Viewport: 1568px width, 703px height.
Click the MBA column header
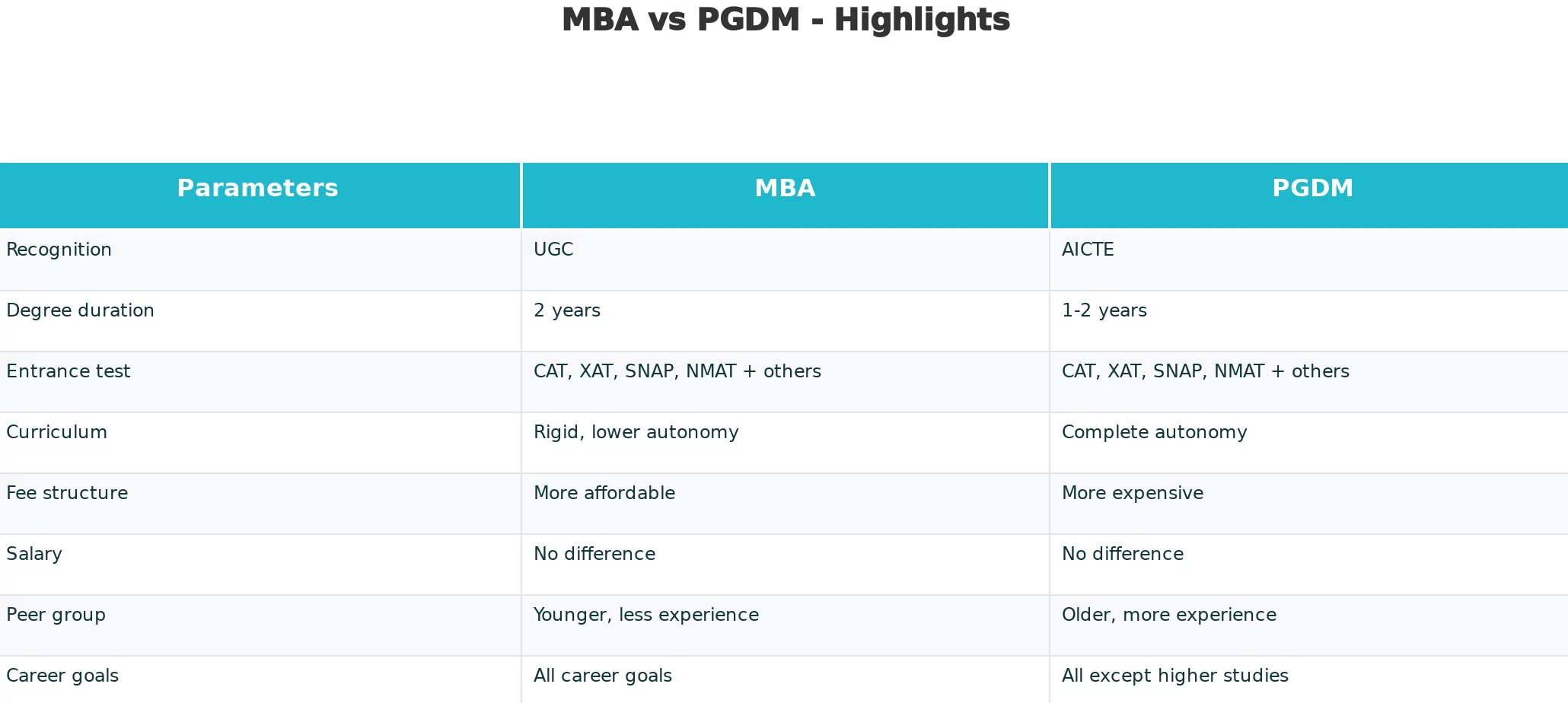pos(785,189)
